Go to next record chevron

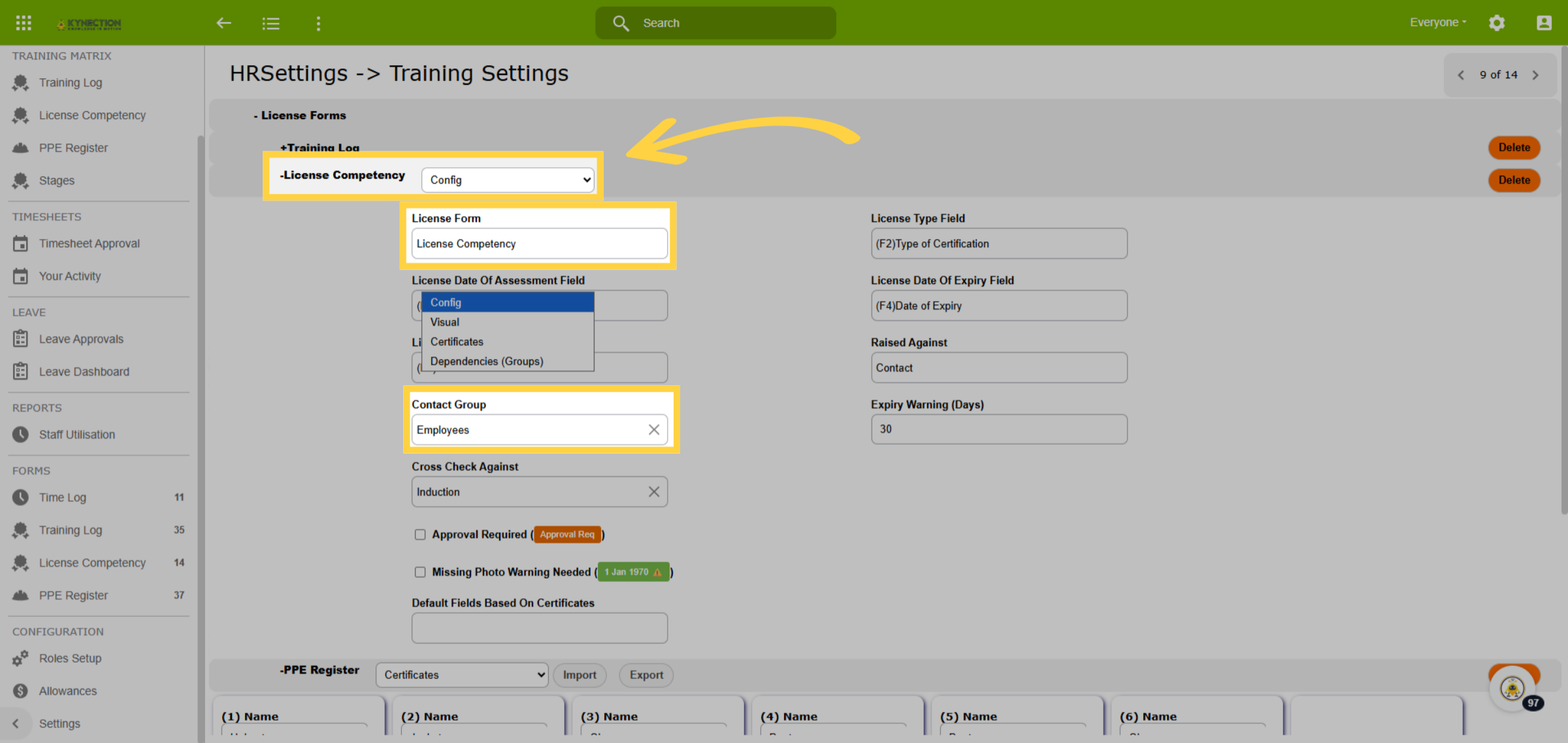1535,75
